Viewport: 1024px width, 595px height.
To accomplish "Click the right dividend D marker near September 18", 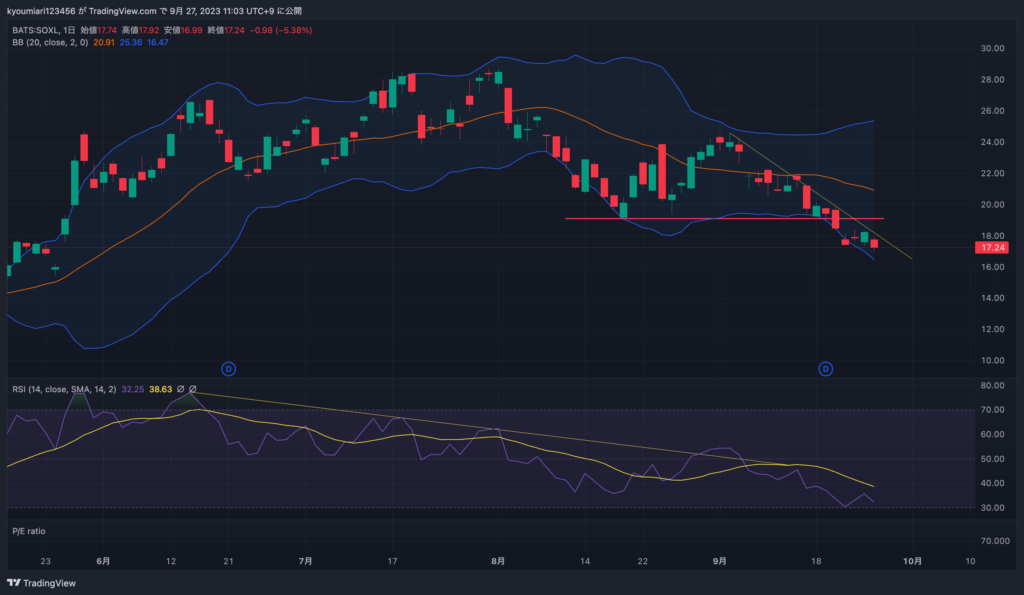I will point(825,369).
